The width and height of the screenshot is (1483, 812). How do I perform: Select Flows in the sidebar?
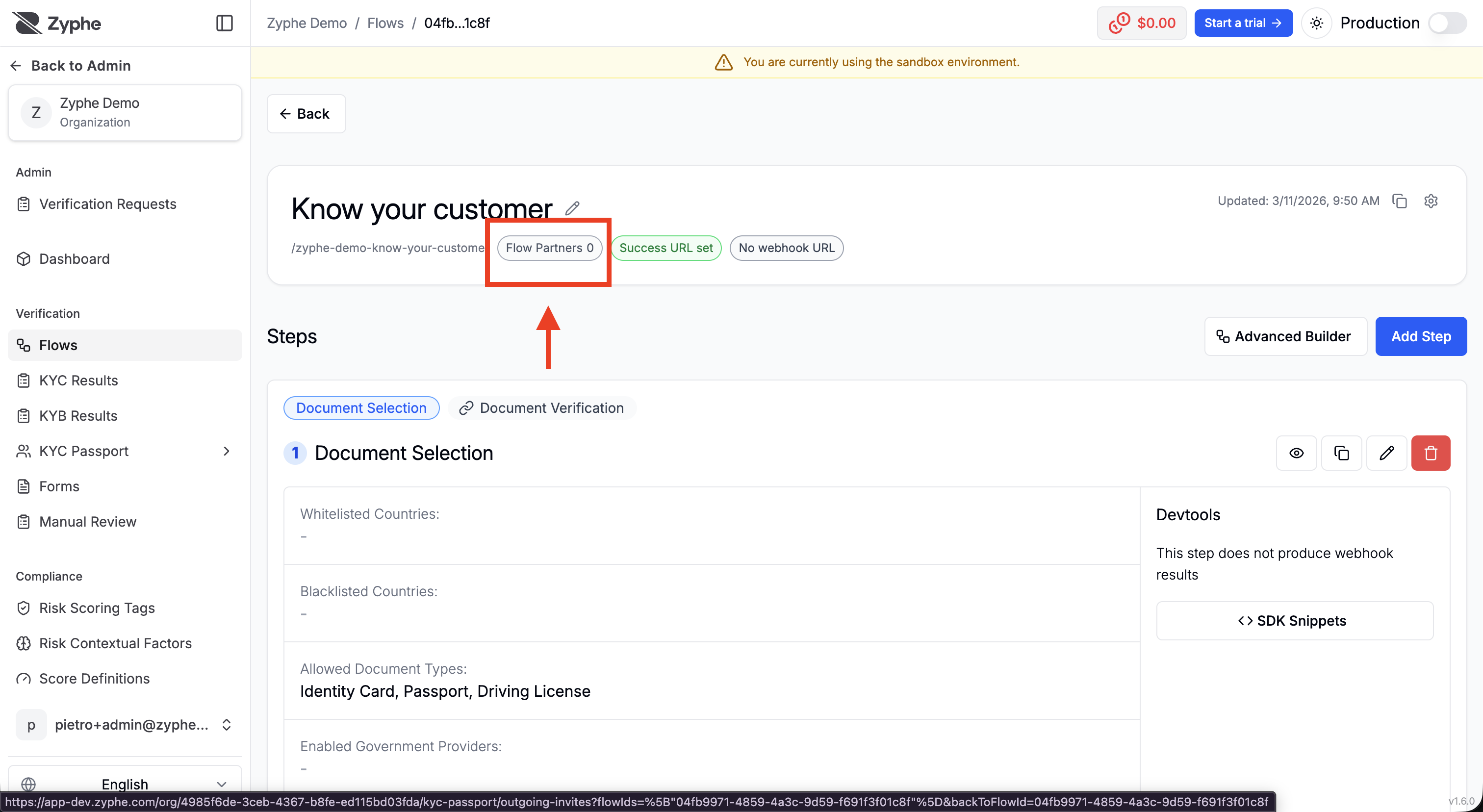(125, 345)
